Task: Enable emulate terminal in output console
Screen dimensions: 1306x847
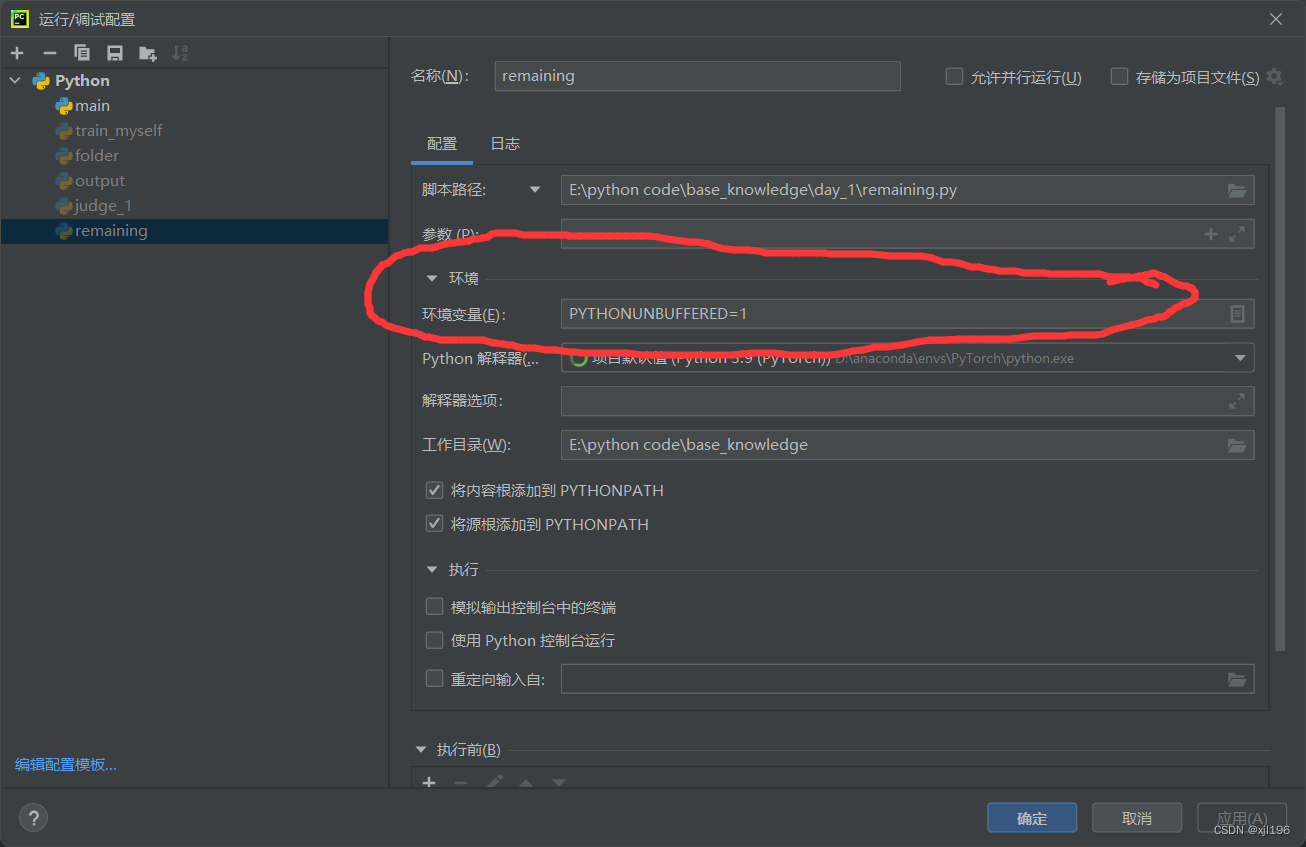Action: [434, 606]
